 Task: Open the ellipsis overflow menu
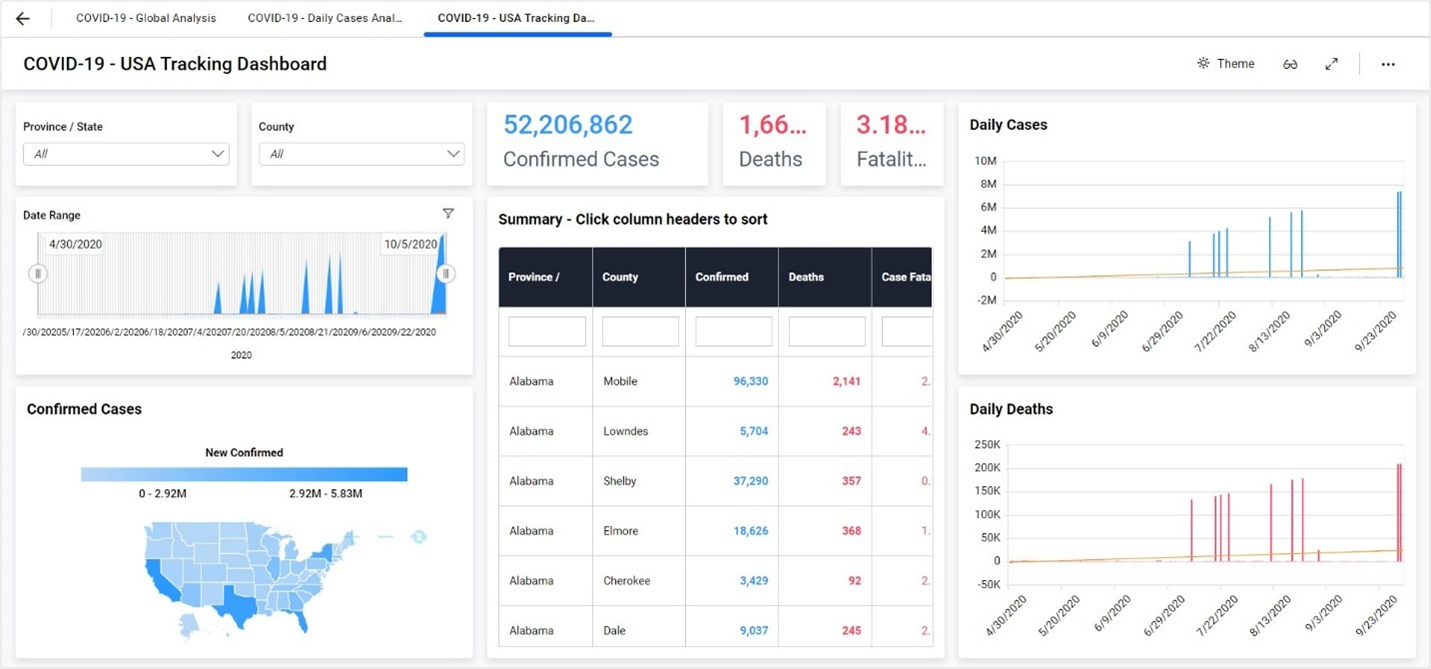(x=1388, y=64)
